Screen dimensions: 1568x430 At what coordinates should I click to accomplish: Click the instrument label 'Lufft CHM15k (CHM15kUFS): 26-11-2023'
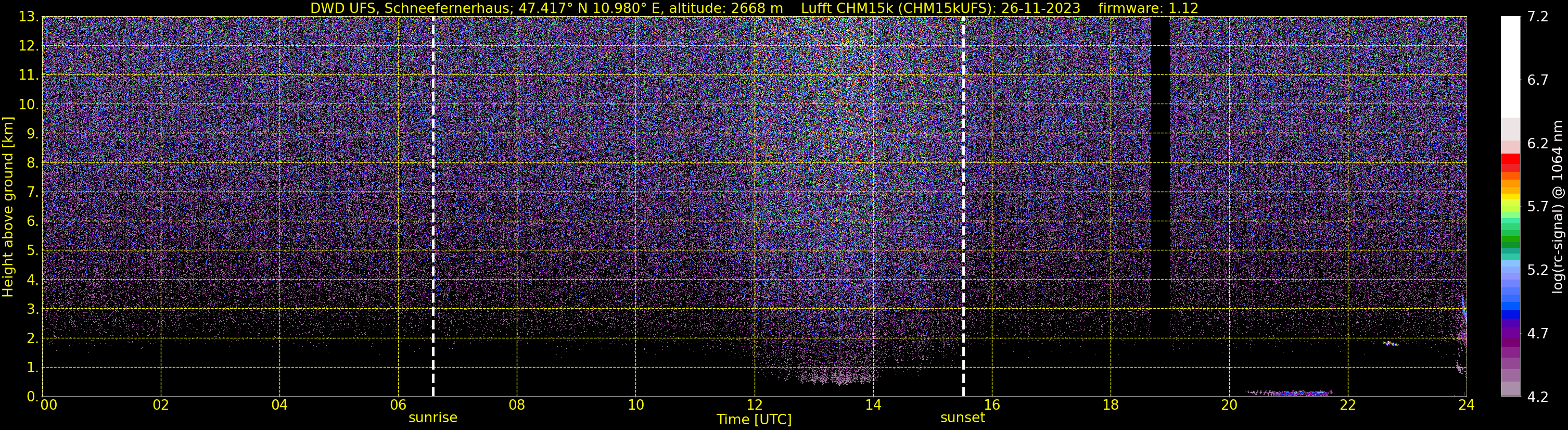(x=940, y=8)
